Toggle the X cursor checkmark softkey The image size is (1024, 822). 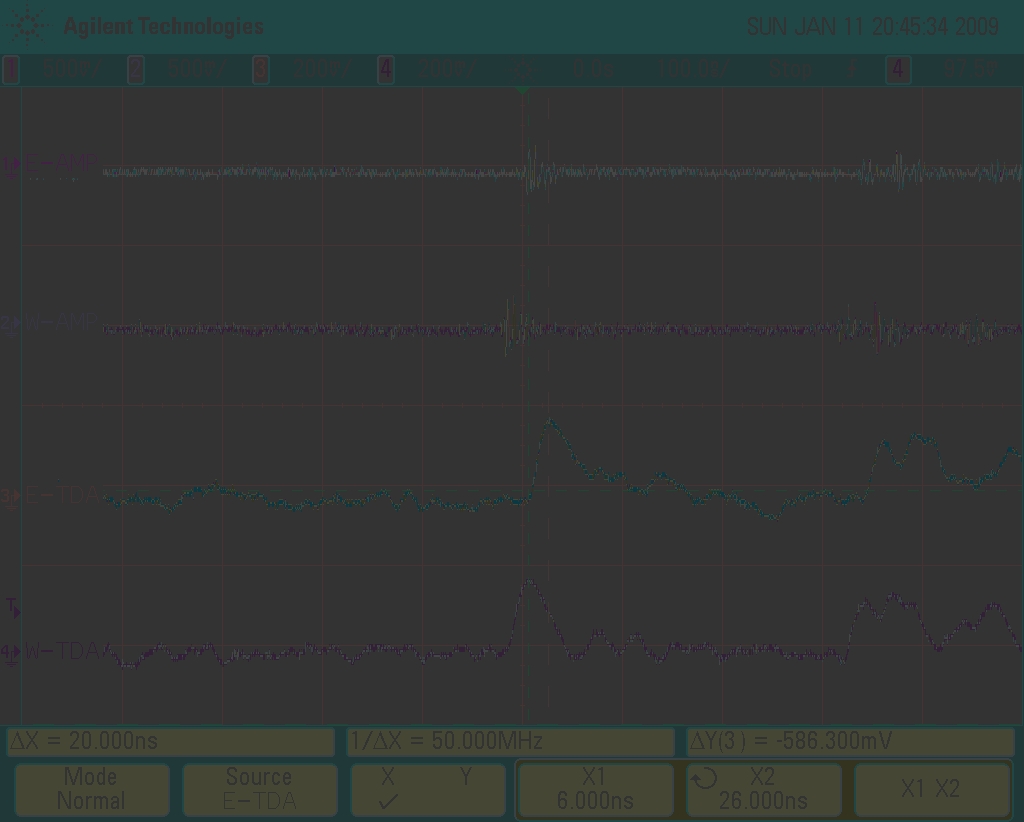click(x=388, y=790)
